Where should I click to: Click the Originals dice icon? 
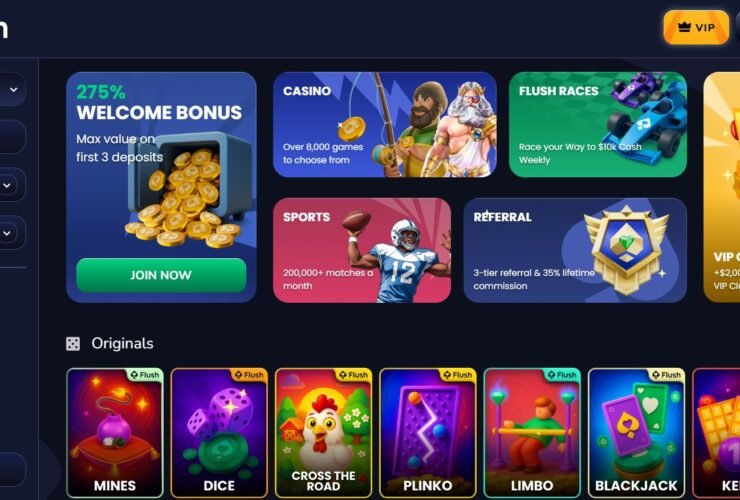[x=73, y=344]
